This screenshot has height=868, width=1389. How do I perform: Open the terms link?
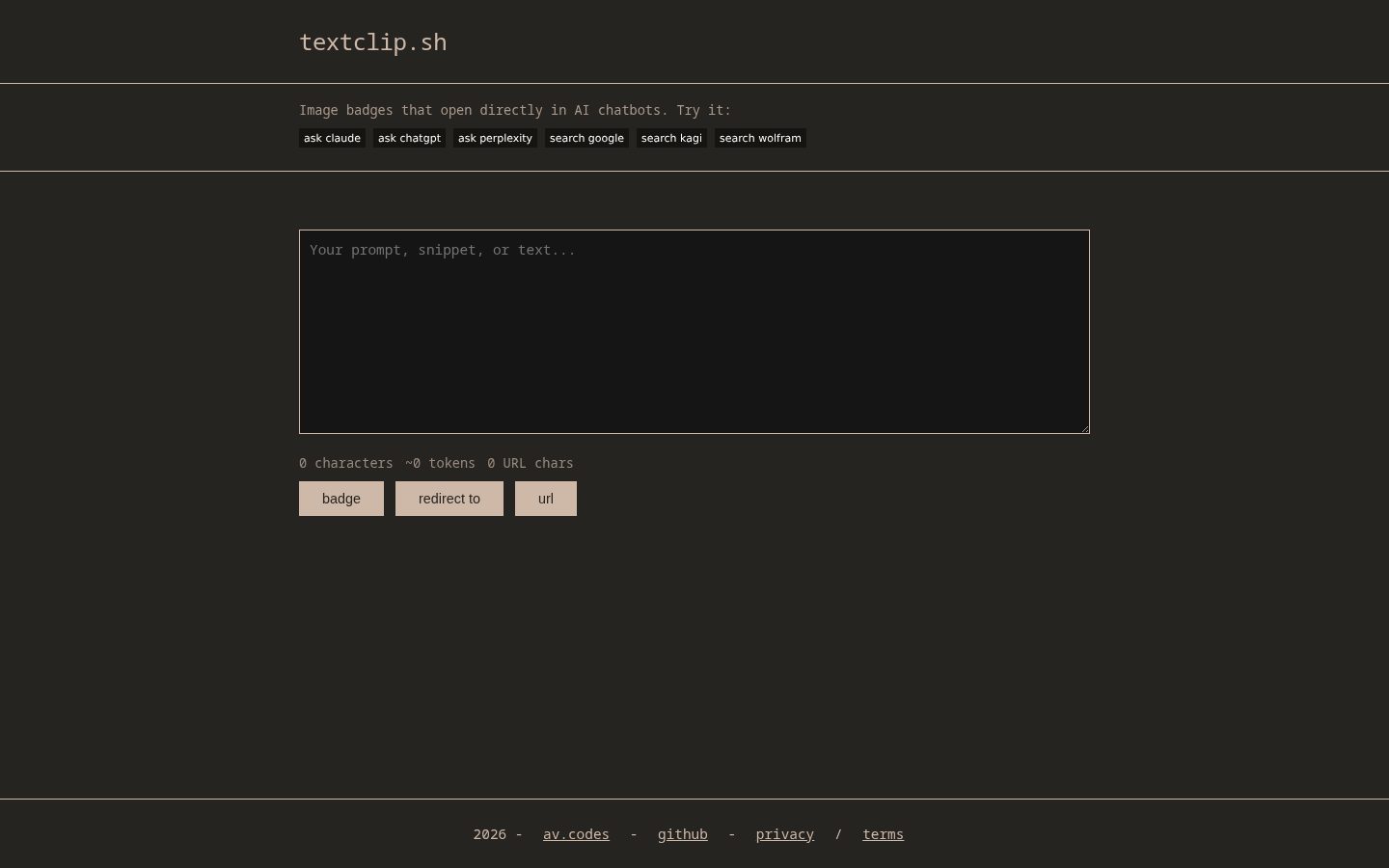(883, 834)
